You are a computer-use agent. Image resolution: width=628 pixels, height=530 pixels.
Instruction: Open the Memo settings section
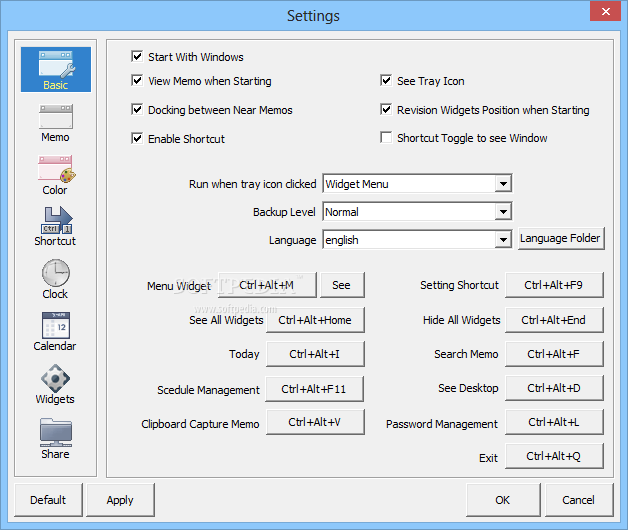point(56,123)
